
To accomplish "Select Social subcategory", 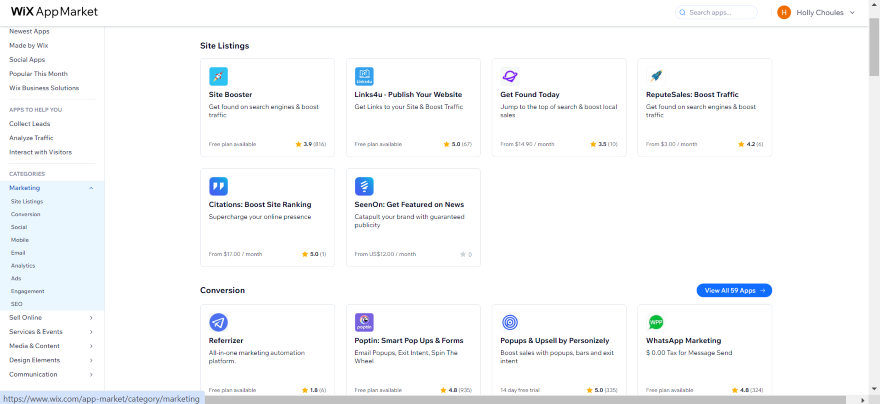I will [19, 227].
